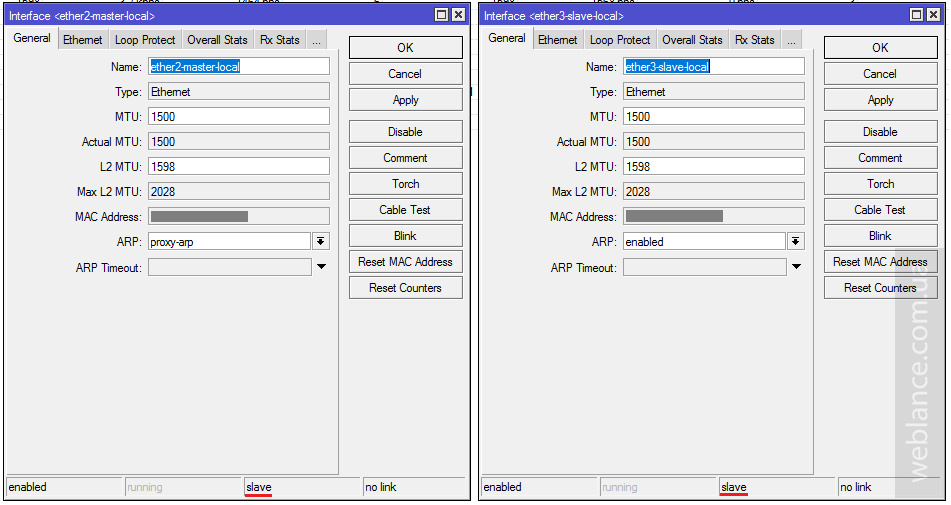Click Name field containing ether3-slave-local
951x505 pixels.
(x=714, y=67)
